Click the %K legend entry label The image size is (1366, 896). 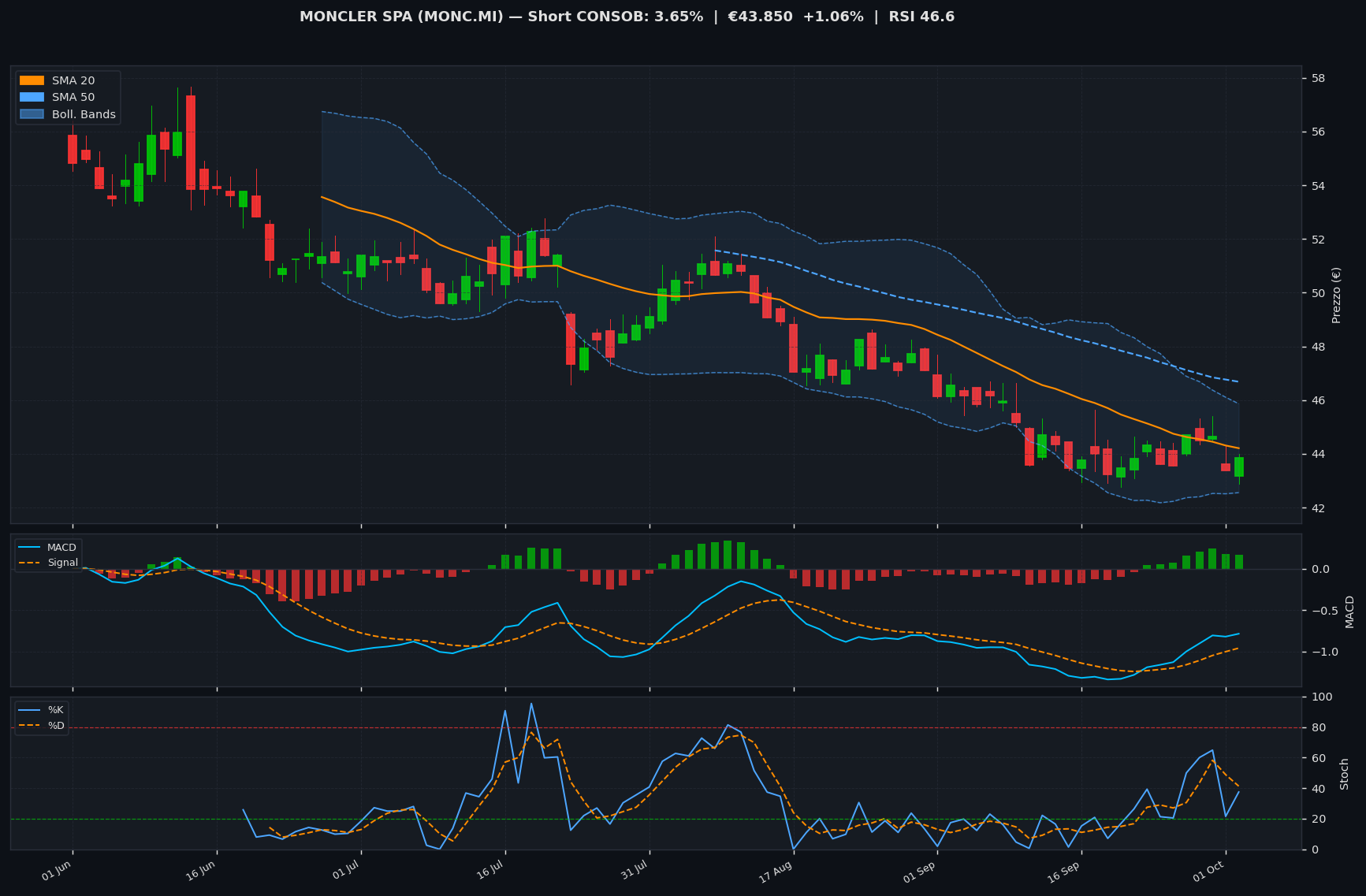click(56, 710)
